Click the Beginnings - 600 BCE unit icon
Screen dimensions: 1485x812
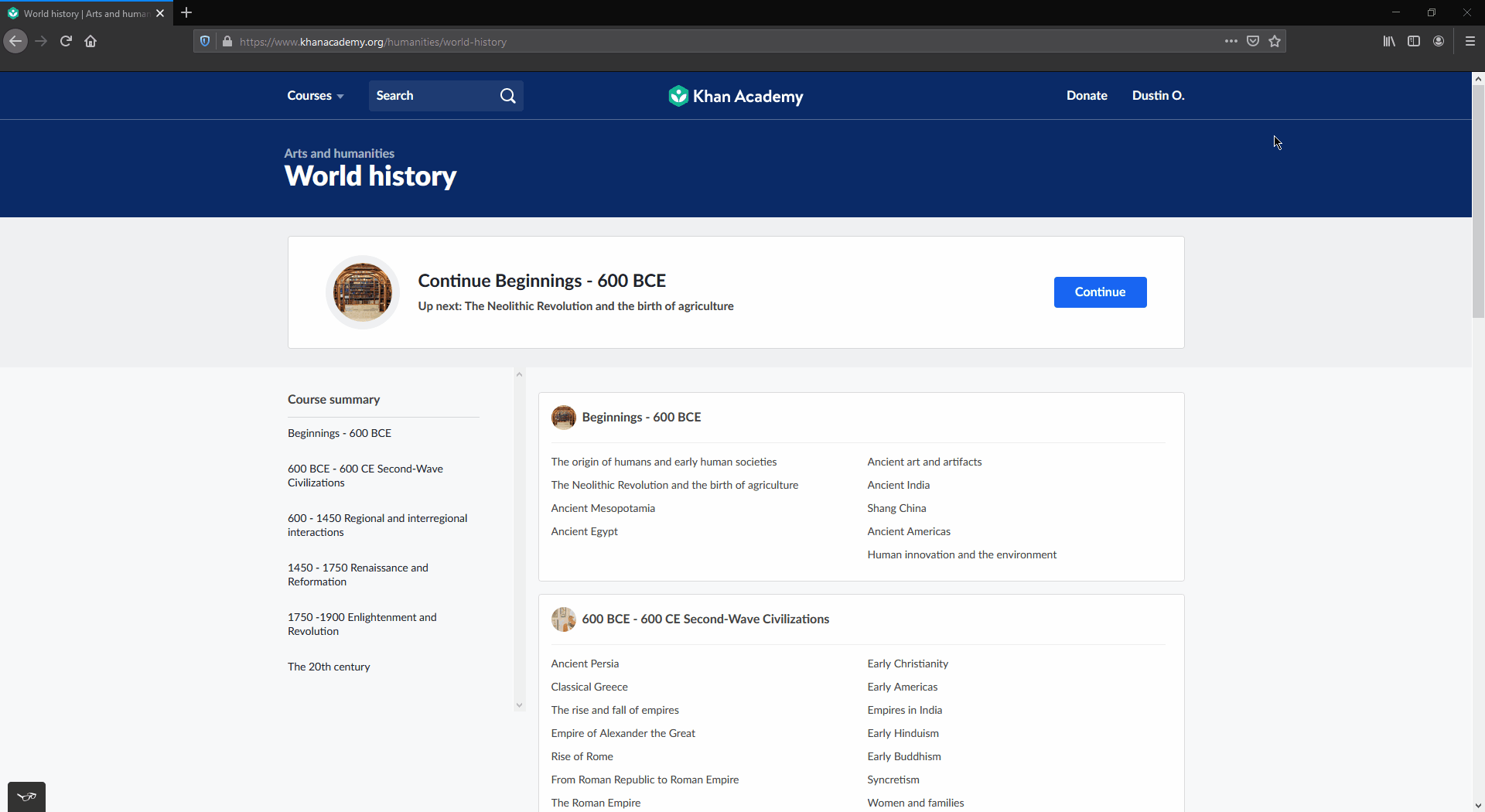point(563,418)
